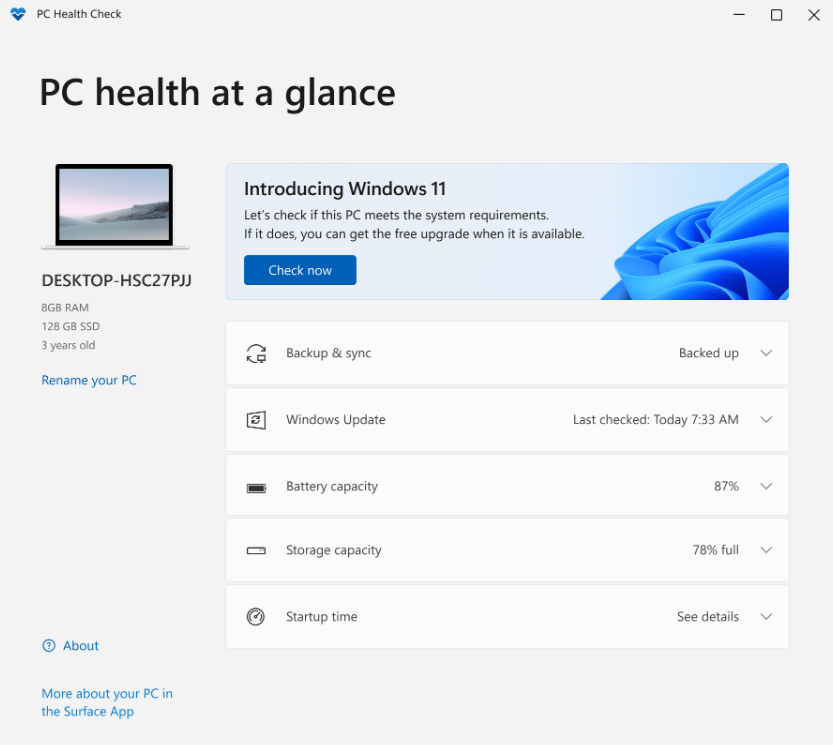
Task: Click Last checked: Today 7:33 AM
Action: tap(656, 419)
